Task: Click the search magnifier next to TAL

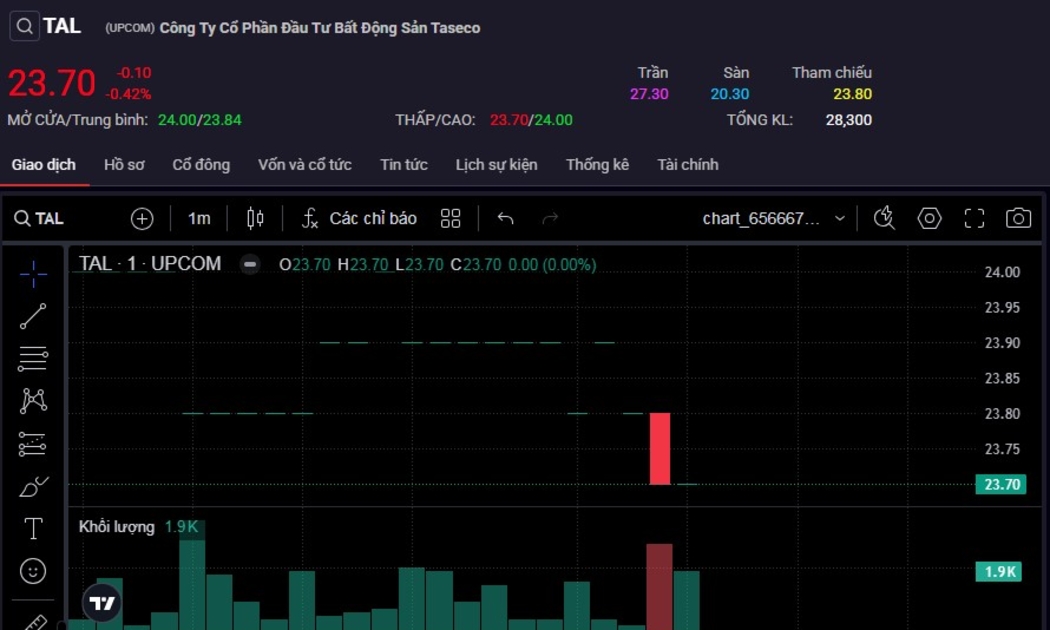Action: tap(25, 26)
